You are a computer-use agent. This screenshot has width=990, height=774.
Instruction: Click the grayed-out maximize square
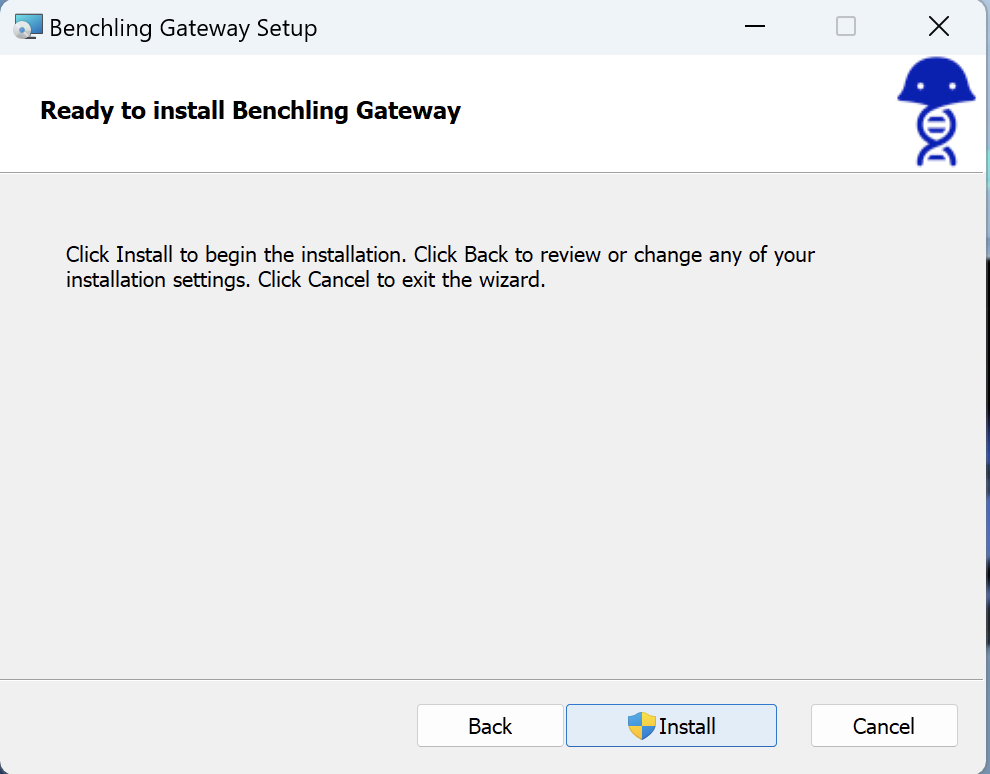pos(845,27)
